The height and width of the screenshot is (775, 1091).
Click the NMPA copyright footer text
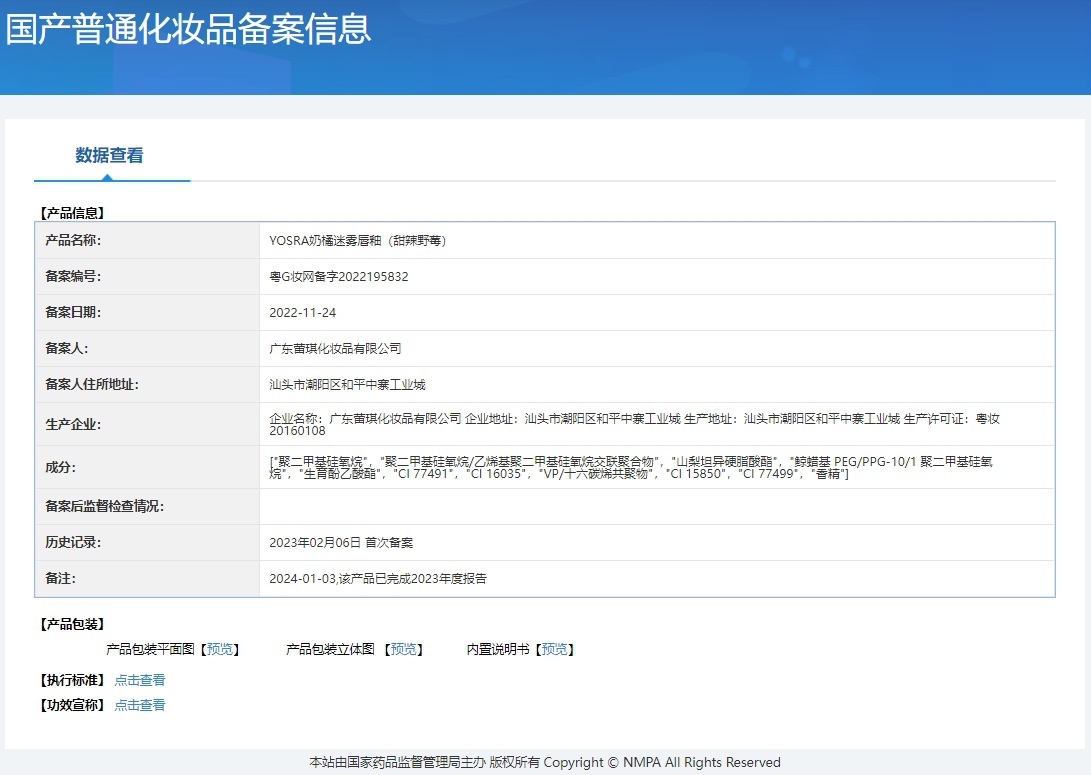545,762
